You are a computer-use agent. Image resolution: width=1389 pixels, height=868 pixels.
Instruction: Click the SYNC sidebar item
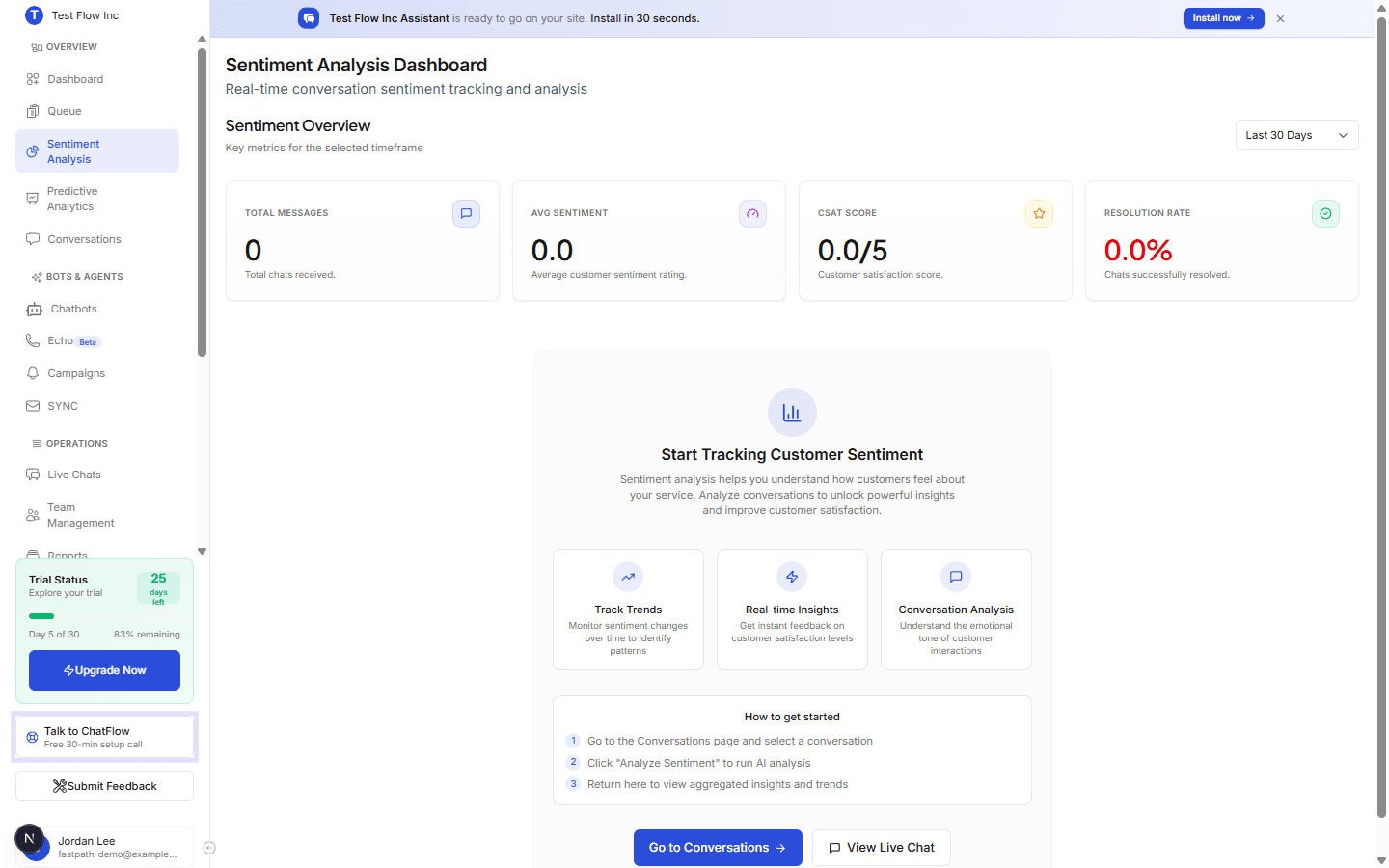97,406
